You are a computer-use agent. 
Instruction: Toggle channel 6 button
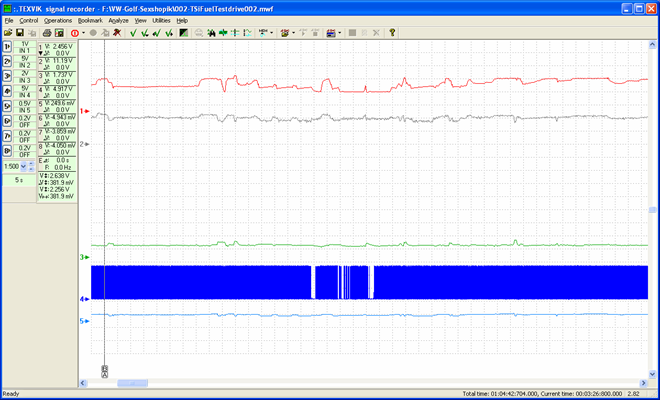(x=7, y=121)
